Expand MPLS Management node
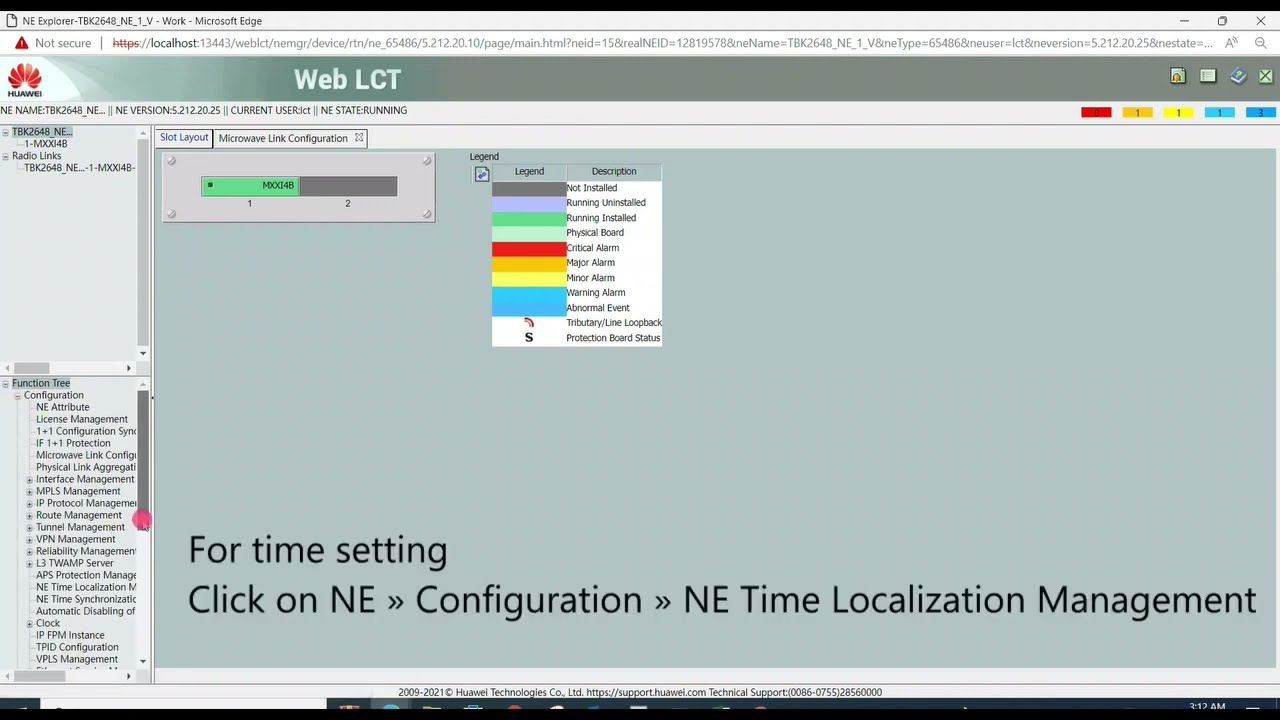 (29, 492)
